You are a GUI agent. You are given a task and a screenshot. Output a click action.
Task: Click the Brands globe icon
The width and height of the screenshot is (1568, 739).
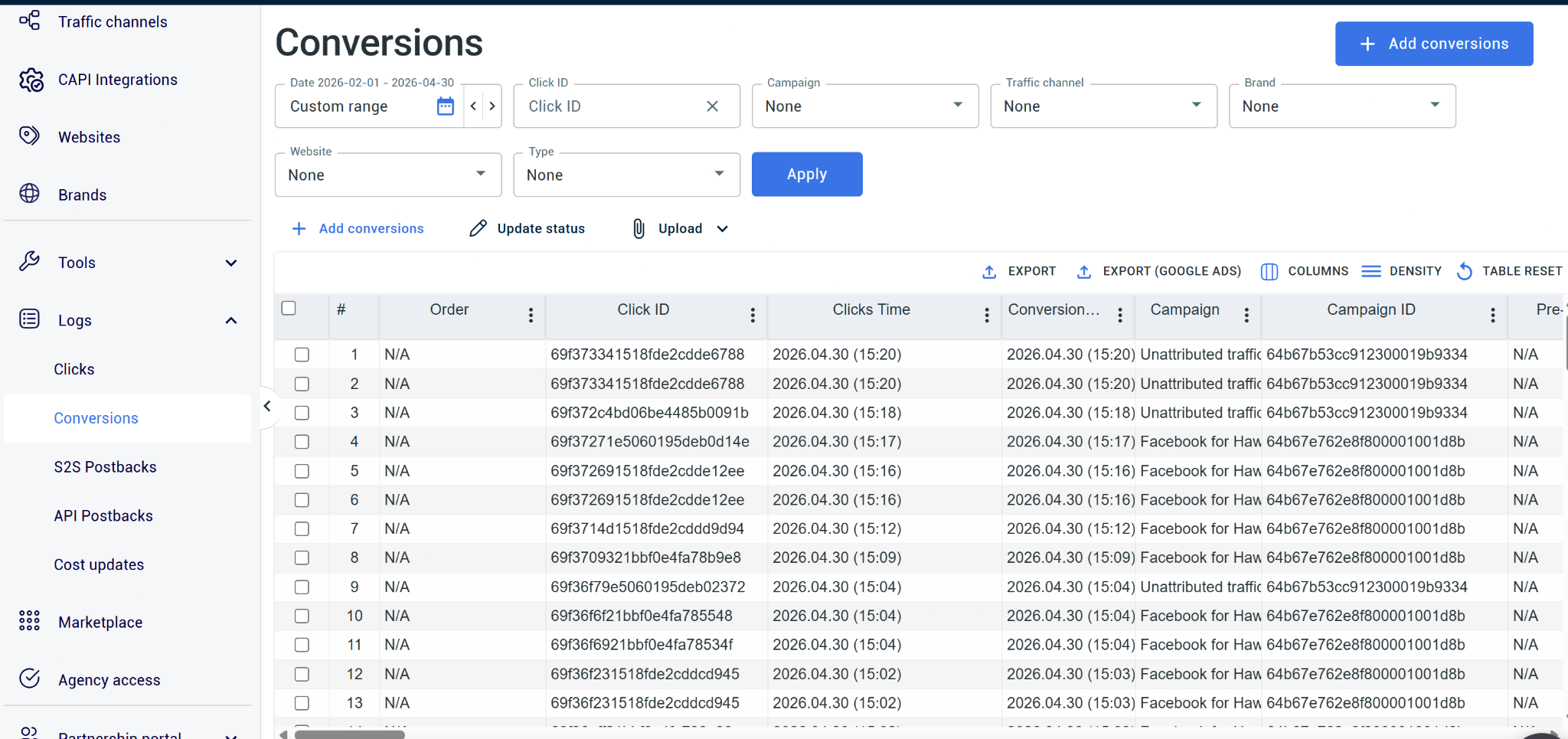(x=30, y=194)
